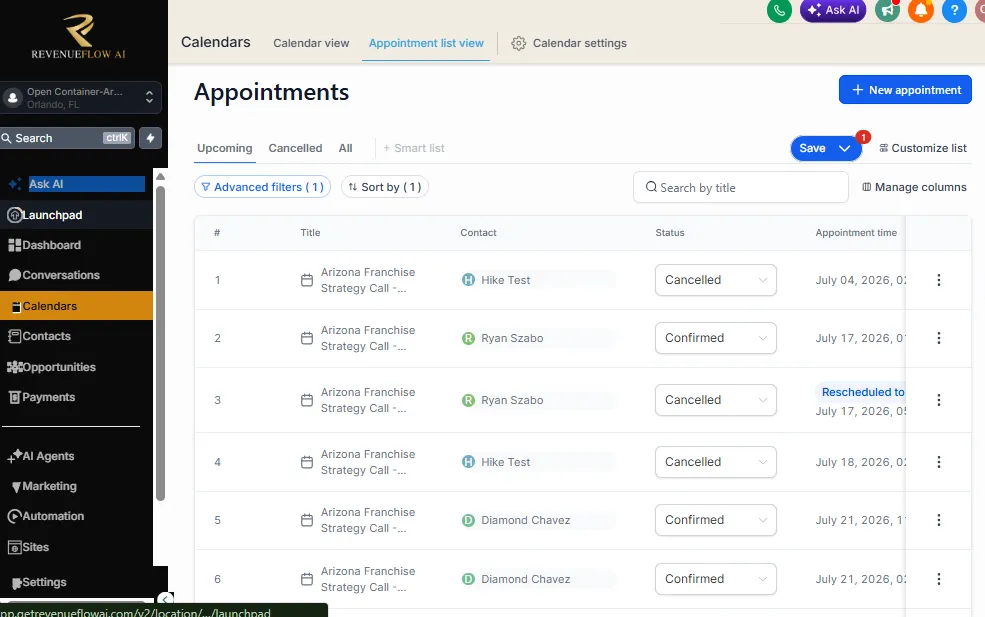
Task: Open row 3 Cancelled status dropdown
Action: [x=716, y=400]
